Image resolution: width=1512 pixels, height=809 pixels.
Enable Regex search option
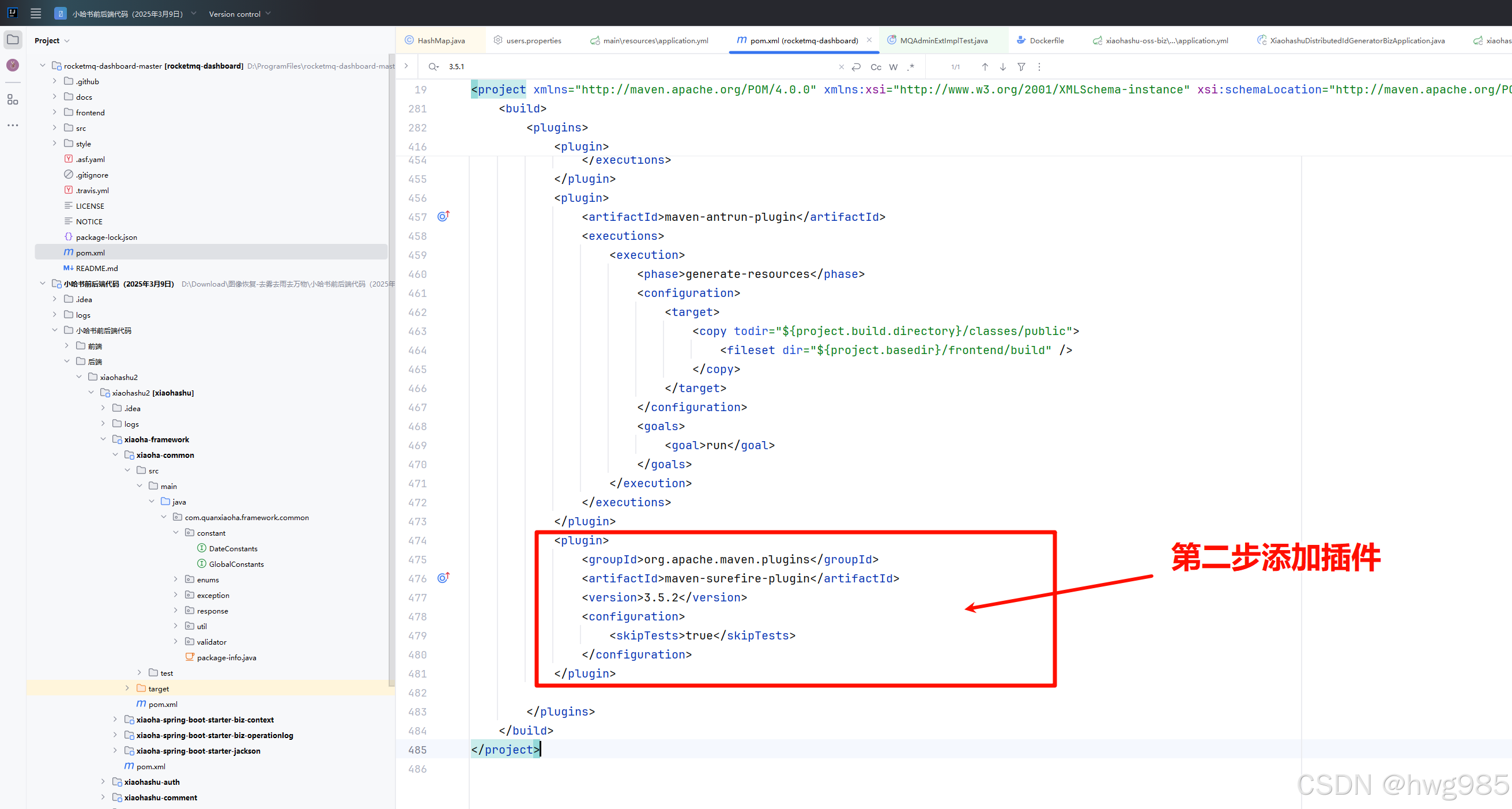910,67
